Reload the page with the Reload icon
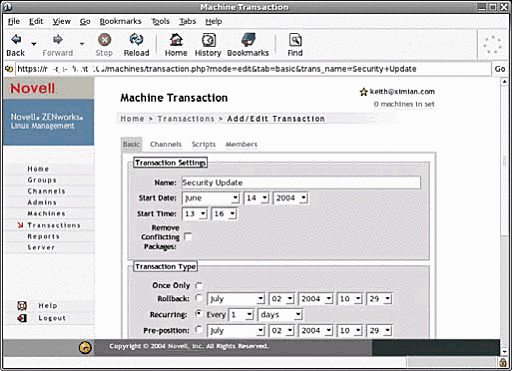 point(136,39)
